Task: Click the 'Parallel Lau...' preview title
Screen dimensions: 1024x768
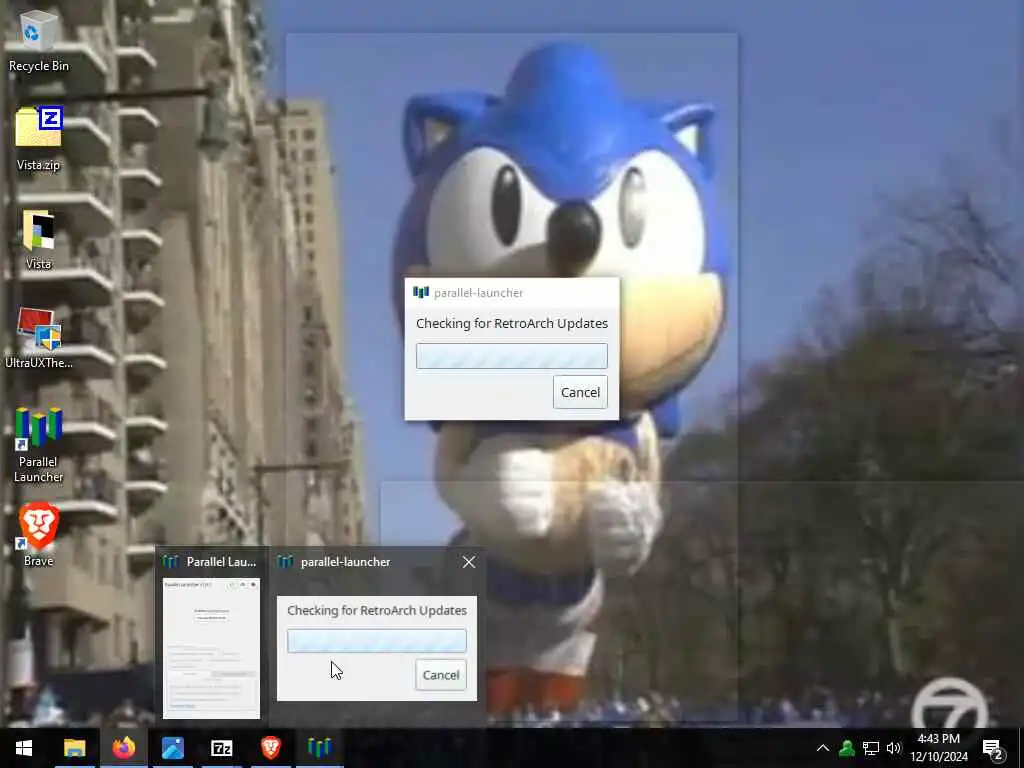Action: 221,562
